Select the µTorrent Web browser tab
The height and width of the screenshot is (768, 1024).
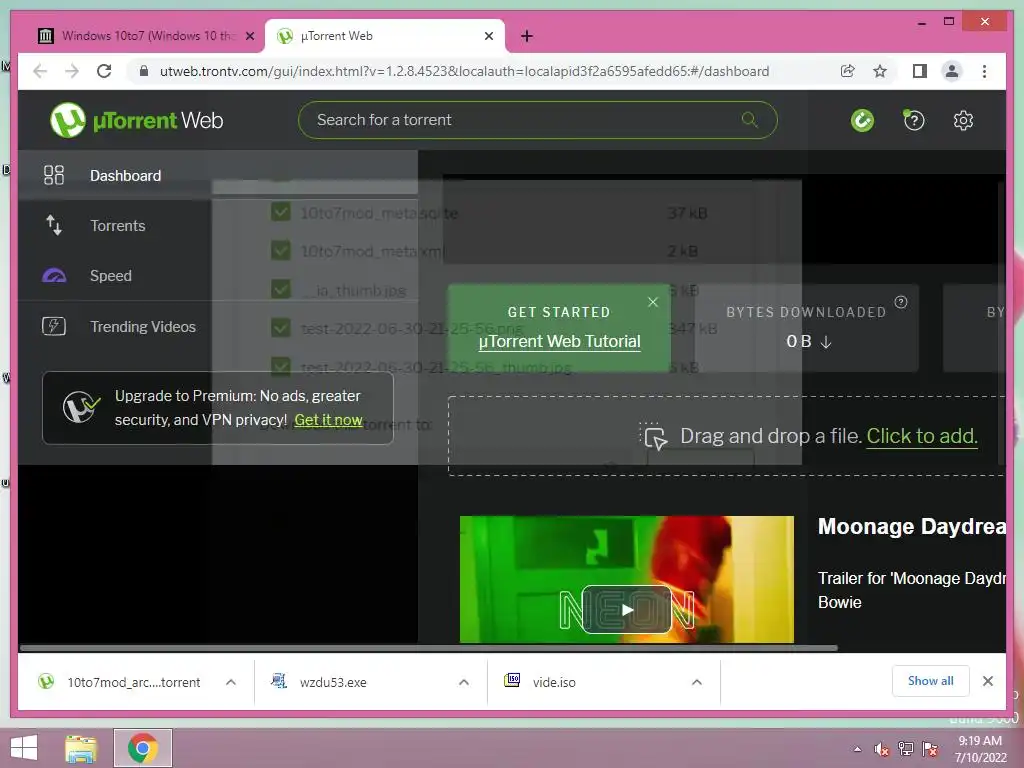click(x=385, y=36)
